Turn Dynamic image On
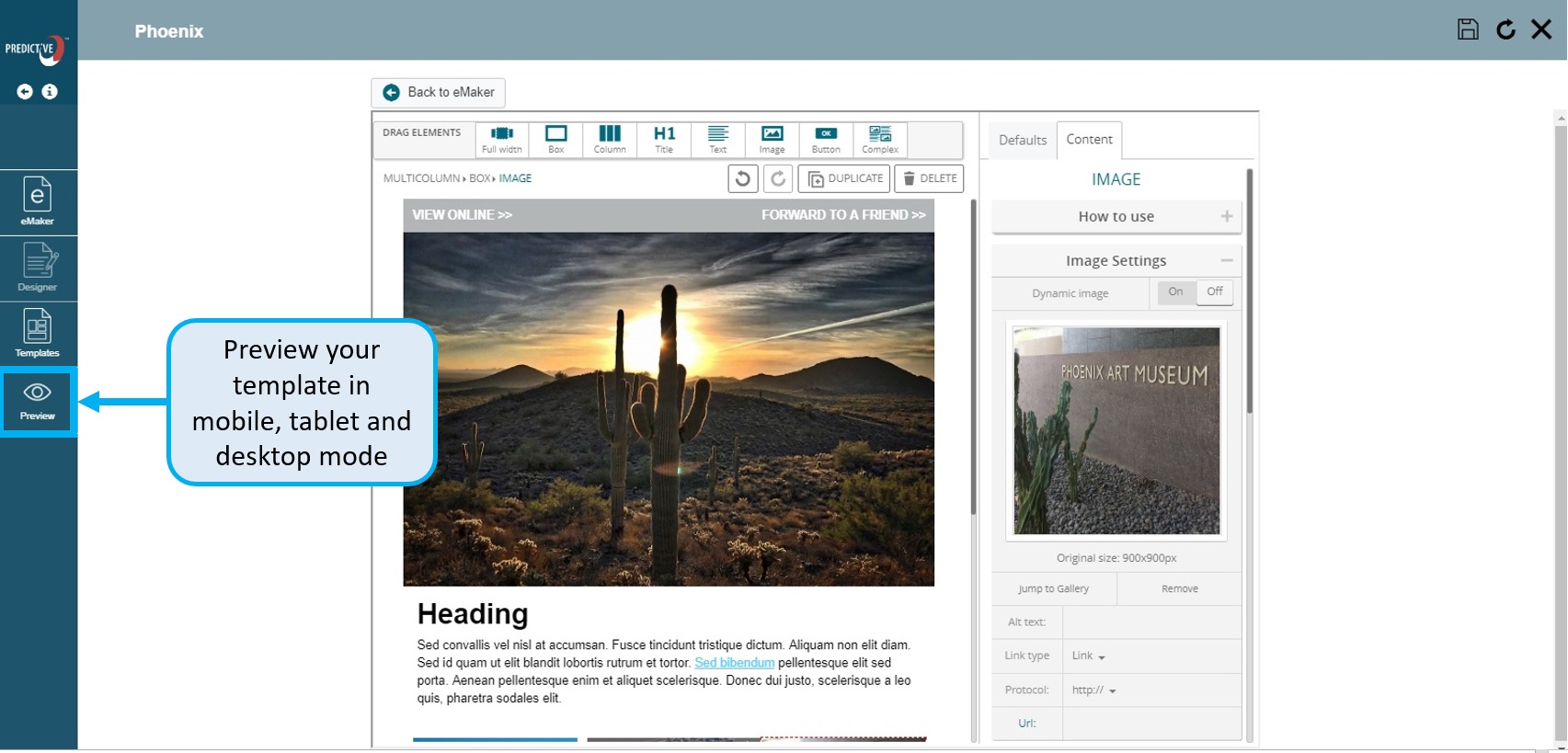The image size is (1568, 753). pyautogui.click(x=1175, y=292)
